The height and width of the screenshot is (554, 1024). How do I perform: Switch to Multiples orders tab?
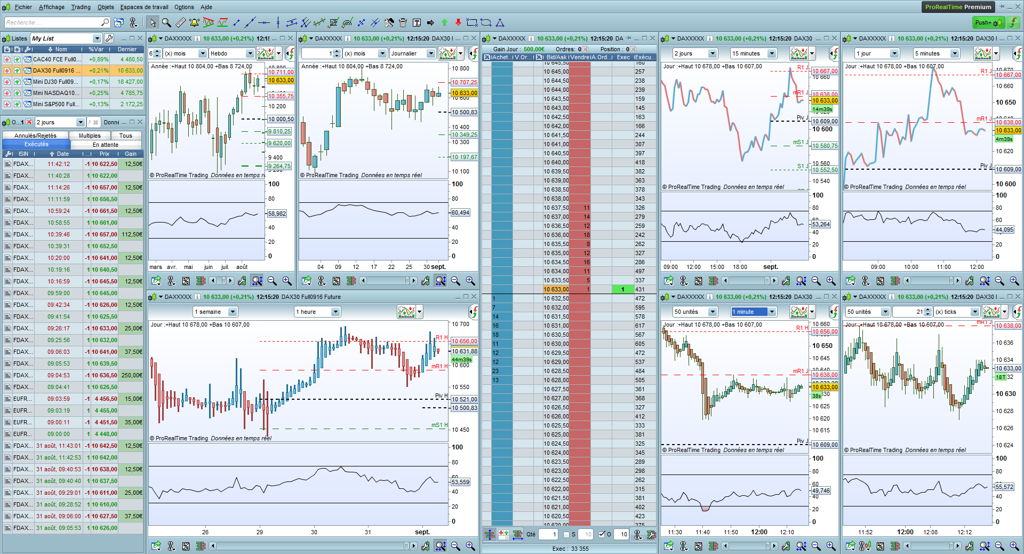(x=89, y=135)
